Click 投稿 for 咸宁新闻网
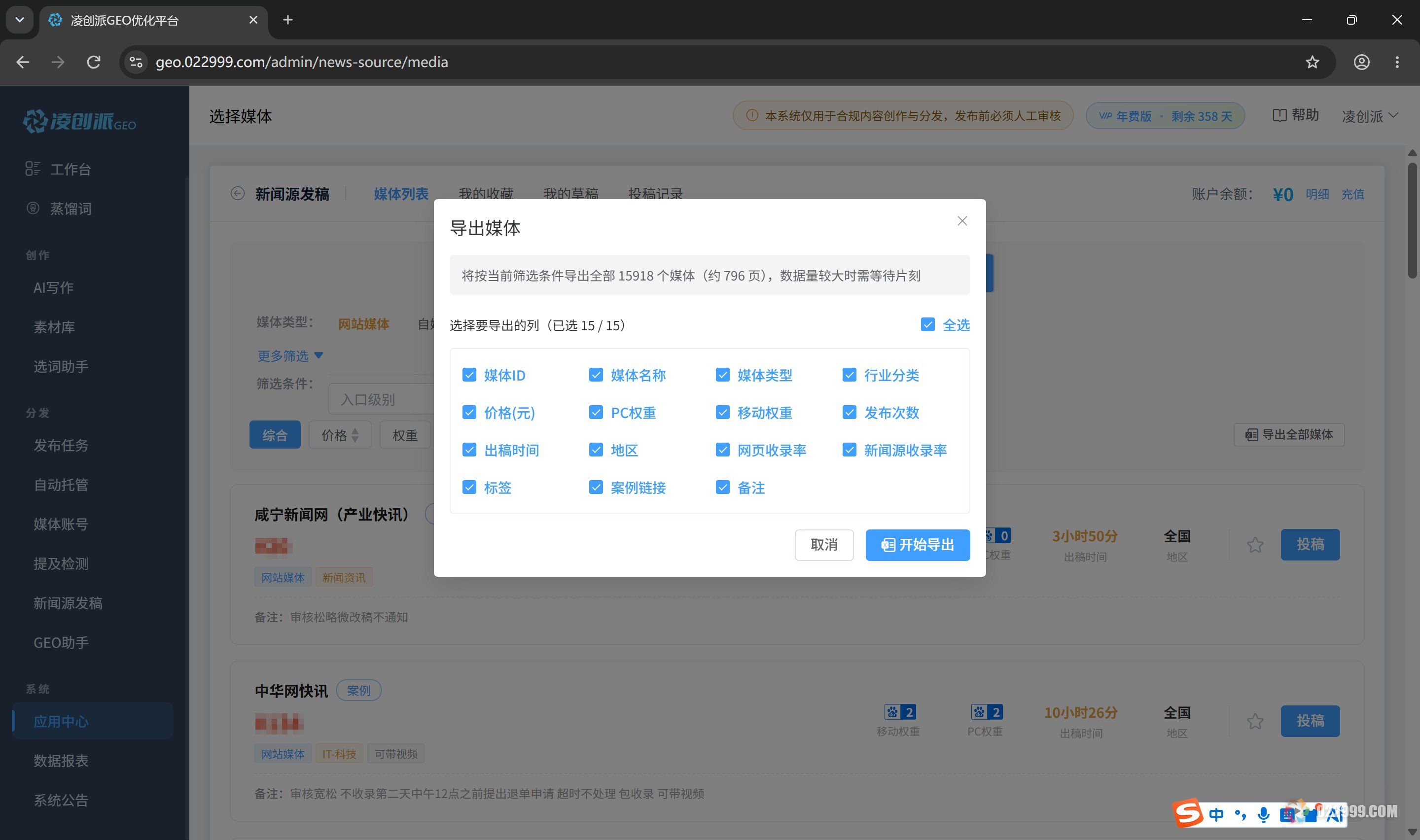The image size is (1420, 840). point(1310,545)
